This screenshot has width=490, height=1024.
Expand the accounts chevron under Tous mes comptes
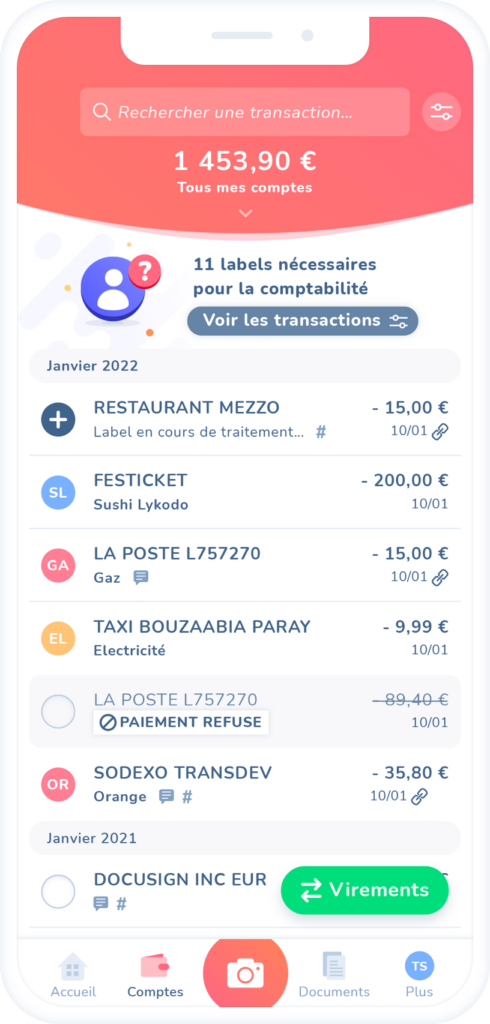246,213
